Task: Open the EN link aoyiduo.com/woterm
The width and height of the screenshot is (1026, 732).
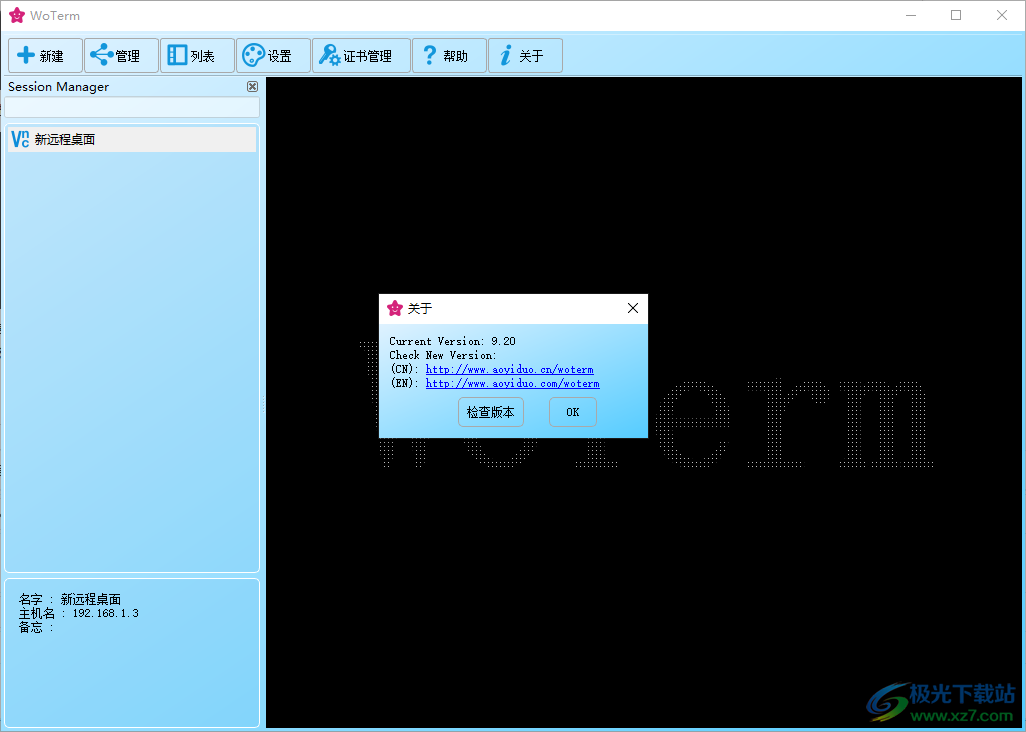Action: pyautogui.click(x=512, y=384)
